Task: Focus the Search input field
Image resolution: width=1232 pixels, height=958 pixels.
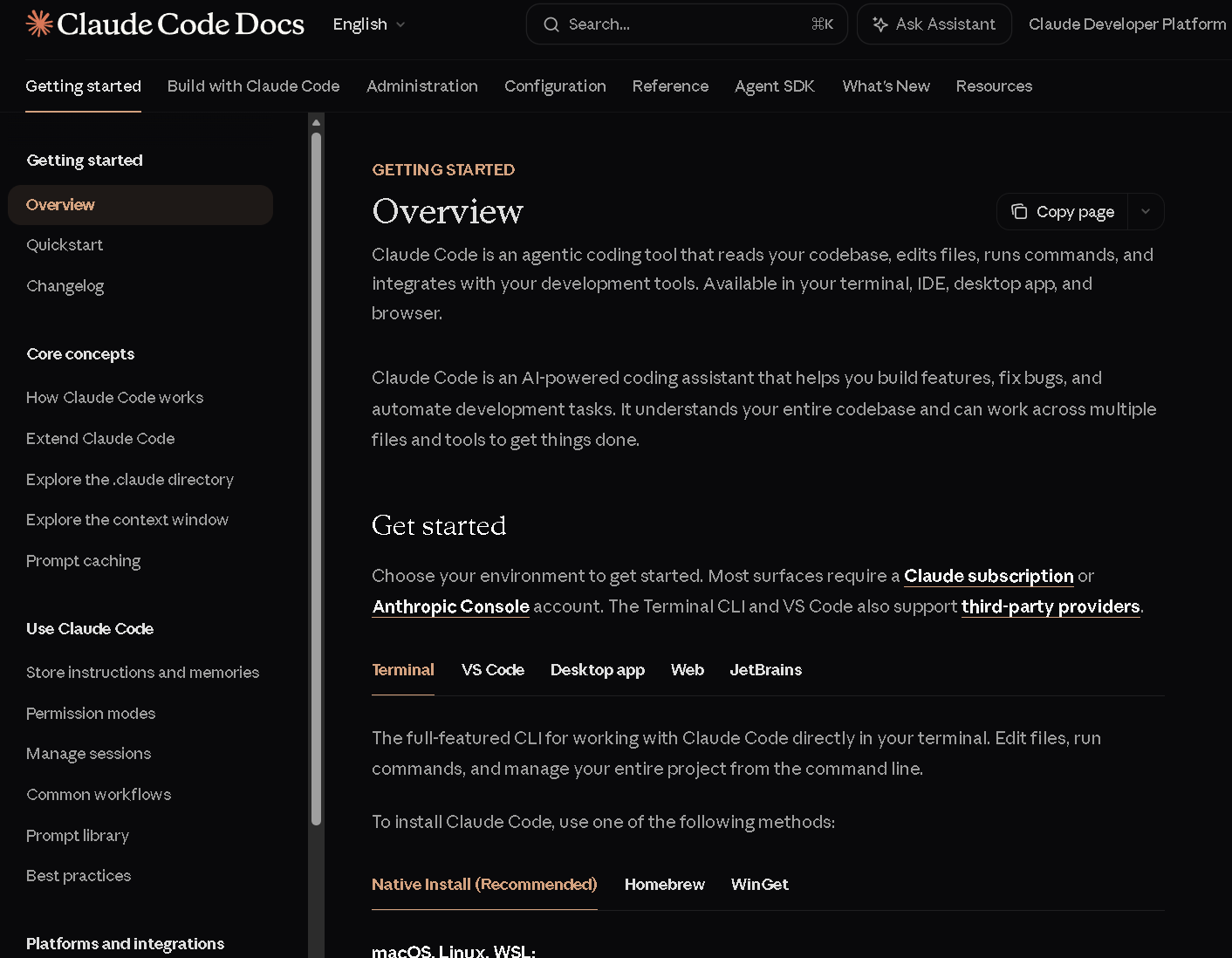Action: (x=687, y=24)
